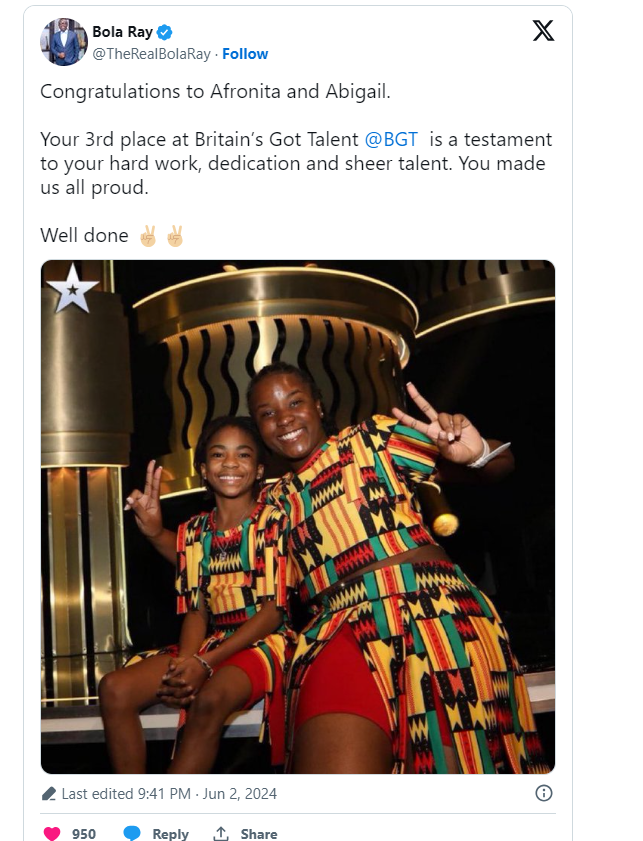Click the share arrow icon
Screen dimensions: 643x841
[221, 833]
